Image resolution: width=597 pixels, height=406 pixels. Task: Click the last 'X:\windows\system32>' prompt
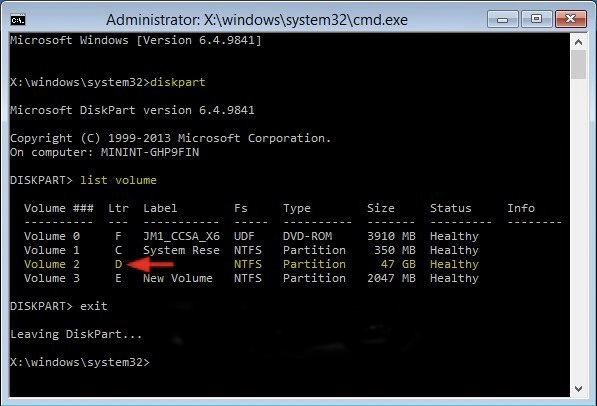tap(80, 362)
